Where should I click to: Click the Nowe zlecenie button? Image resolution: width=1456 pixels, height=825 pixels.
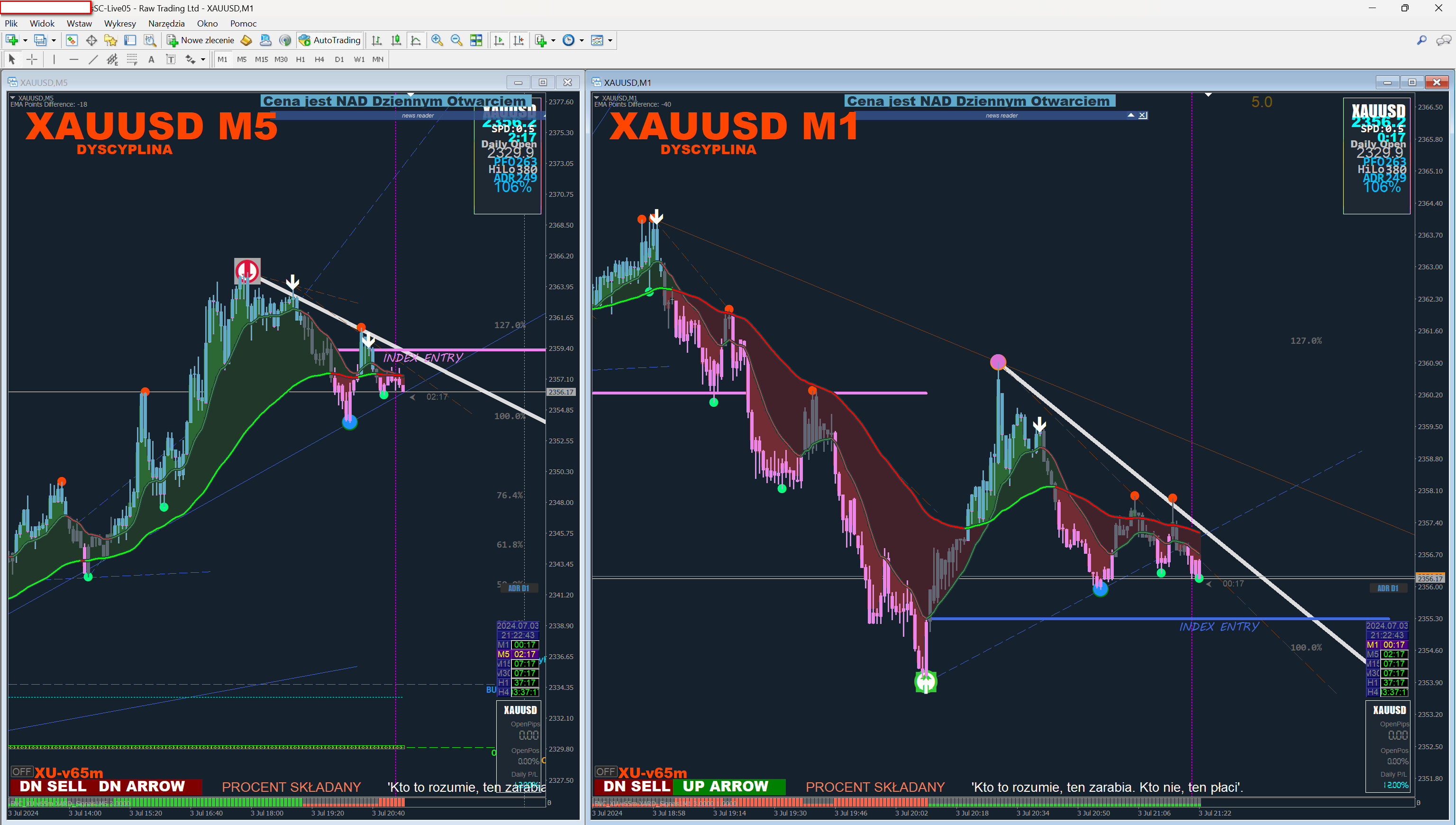point(200,40)
